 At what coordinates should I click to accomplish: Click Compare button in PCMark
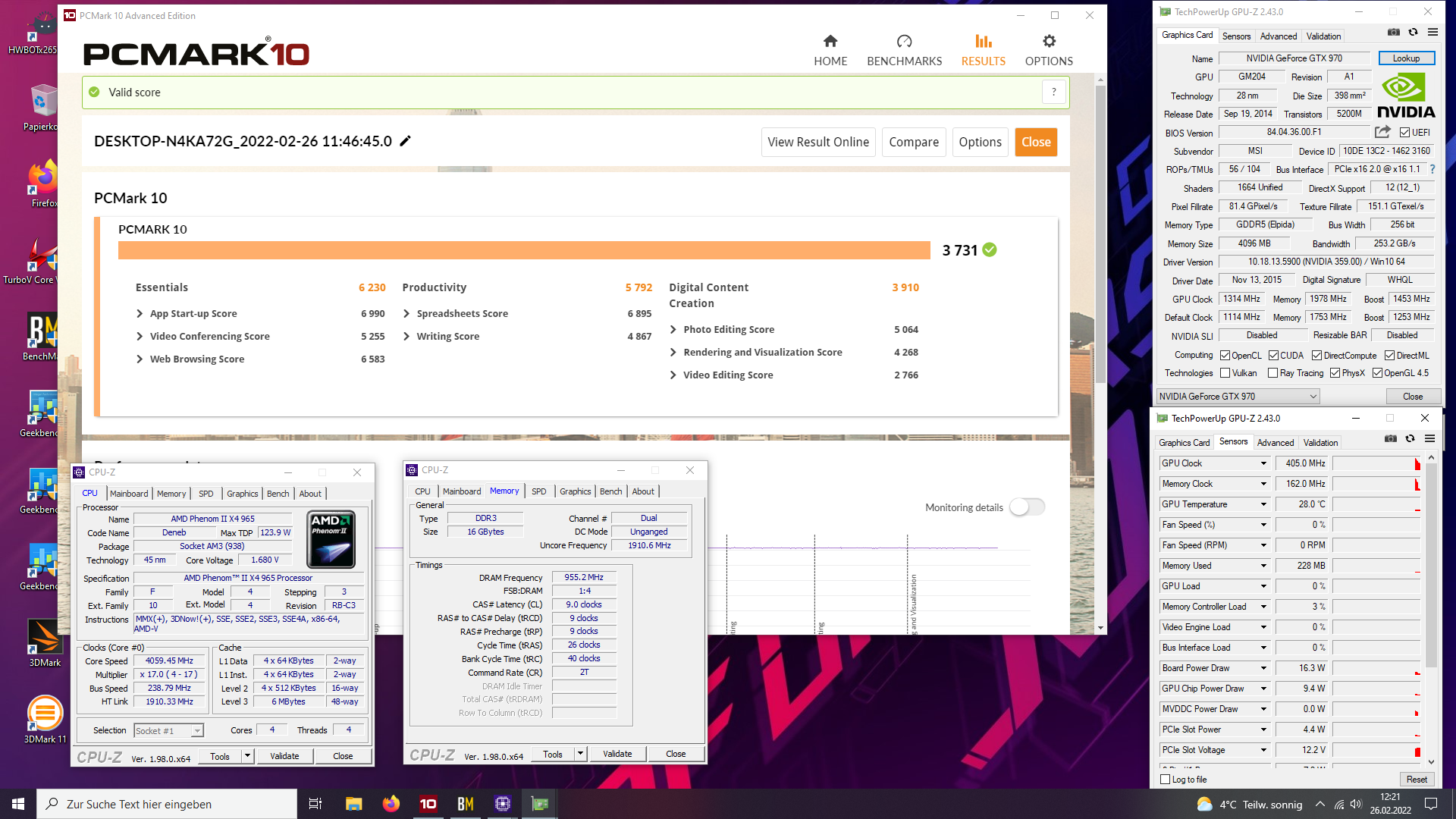[914, 142]
